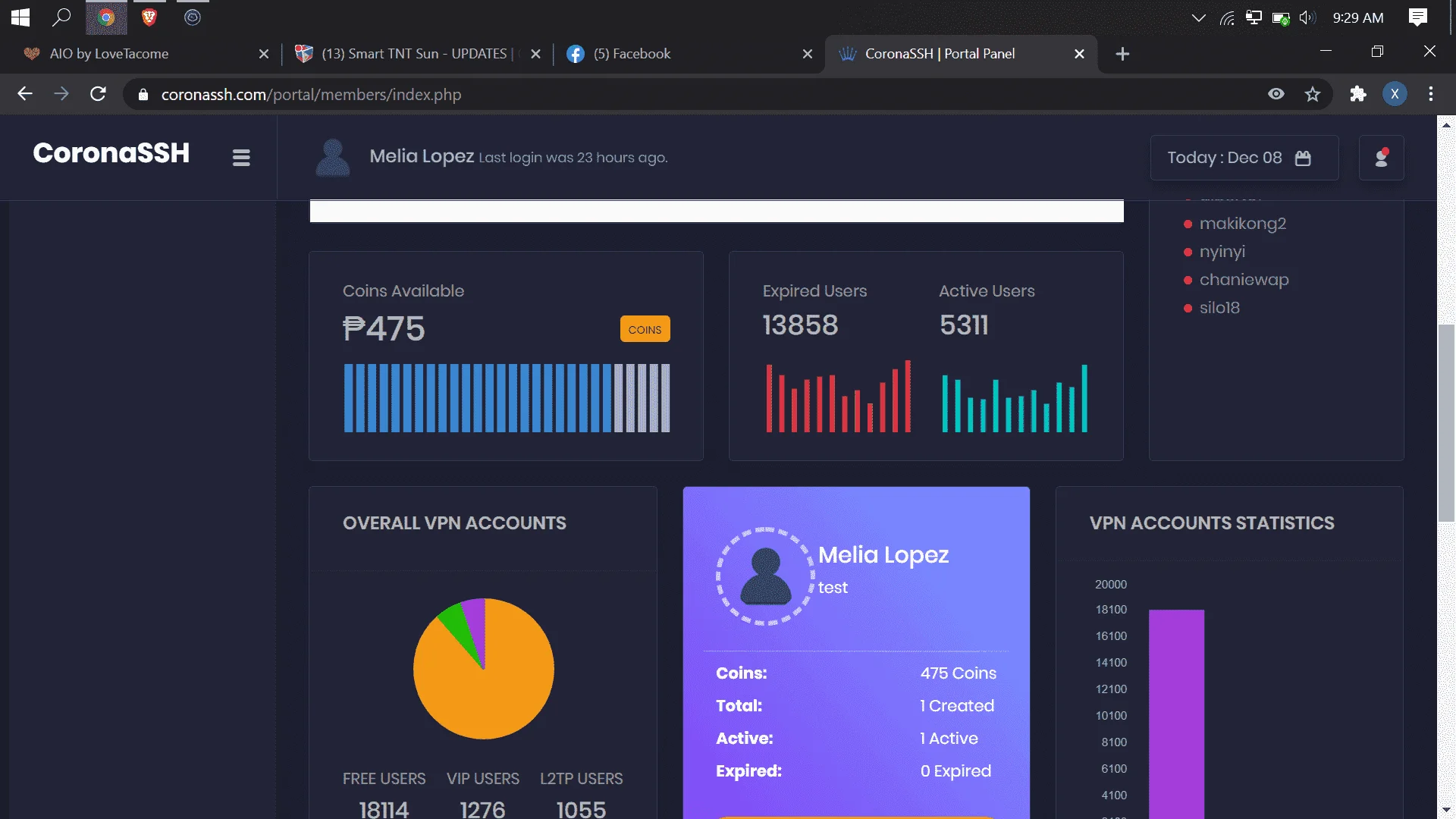This screenshot has height=819, width=1456.
Task: Close the AIO by LoveTacome tab
Action: pyautogui.click(x=264, y=54)
